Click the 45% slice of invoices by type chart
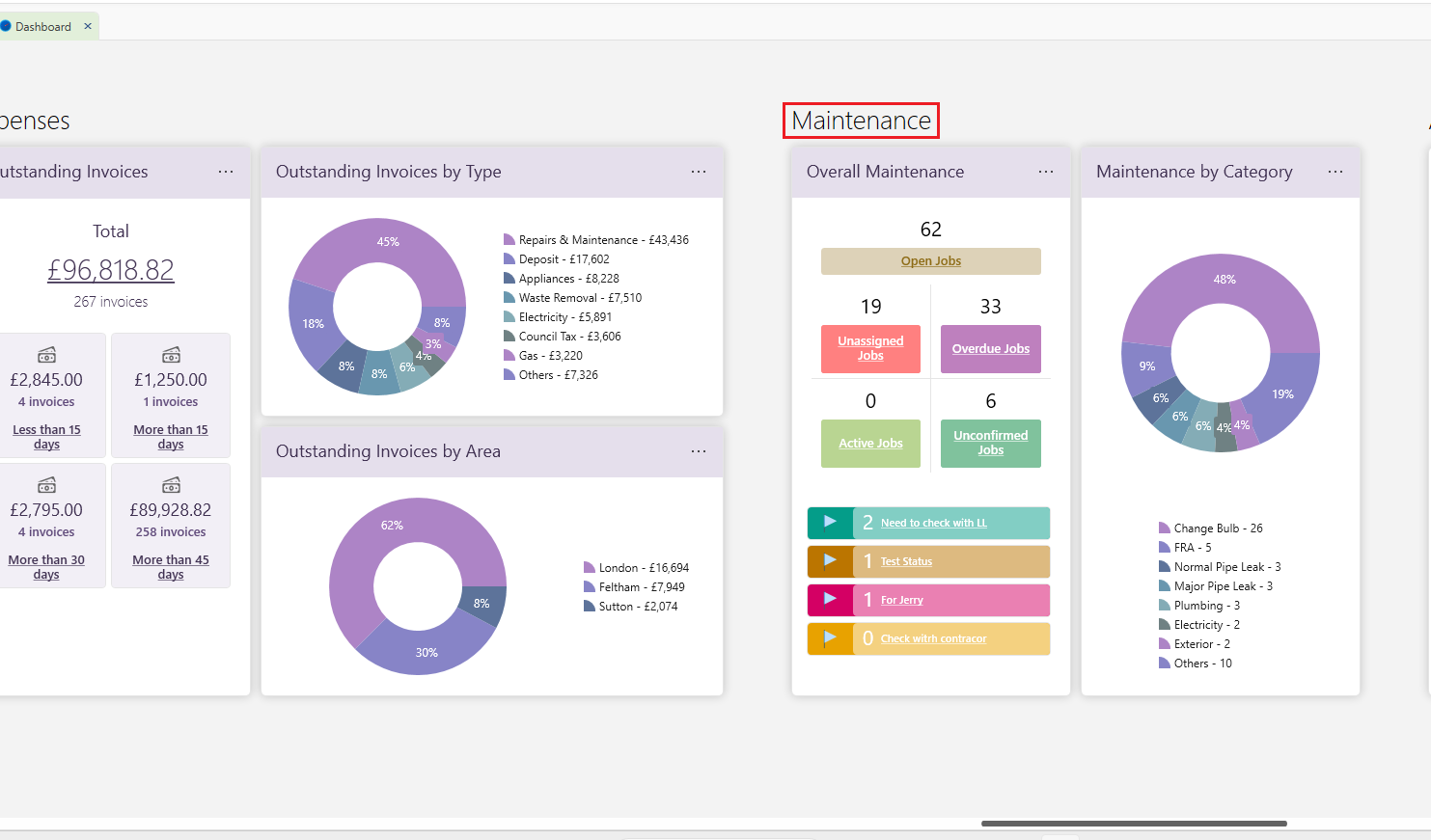This screenshot has width=1431, height=840. pyautogui.click(x=388, y=241)
